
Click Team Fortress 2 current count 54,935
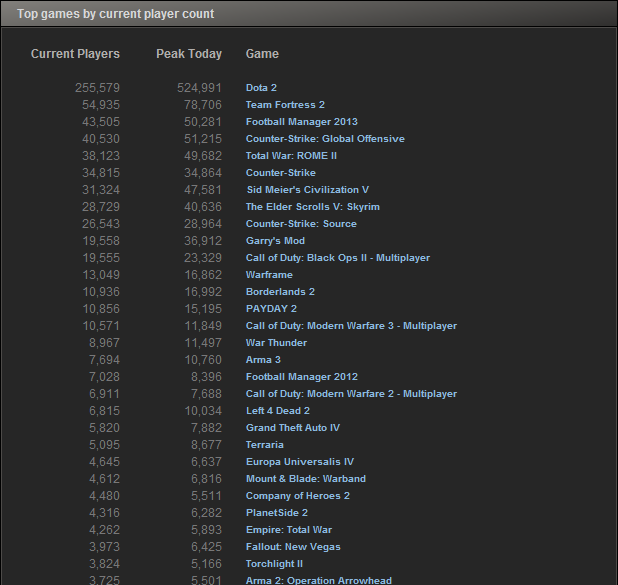(x=101, y=105)
